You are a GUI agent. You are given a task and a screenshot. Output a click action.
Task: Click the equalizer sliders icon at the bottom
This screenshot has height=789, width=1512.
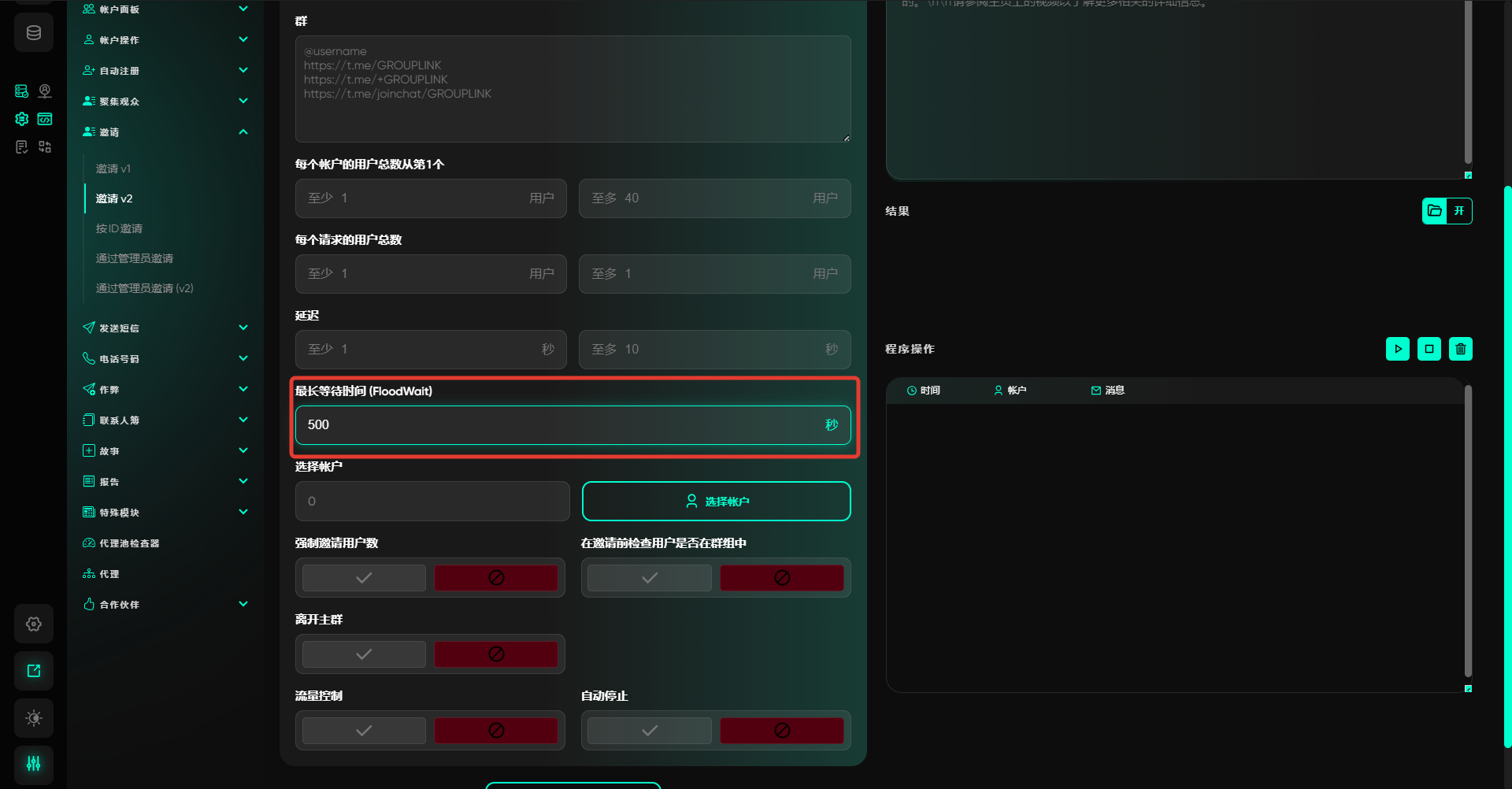34,764
